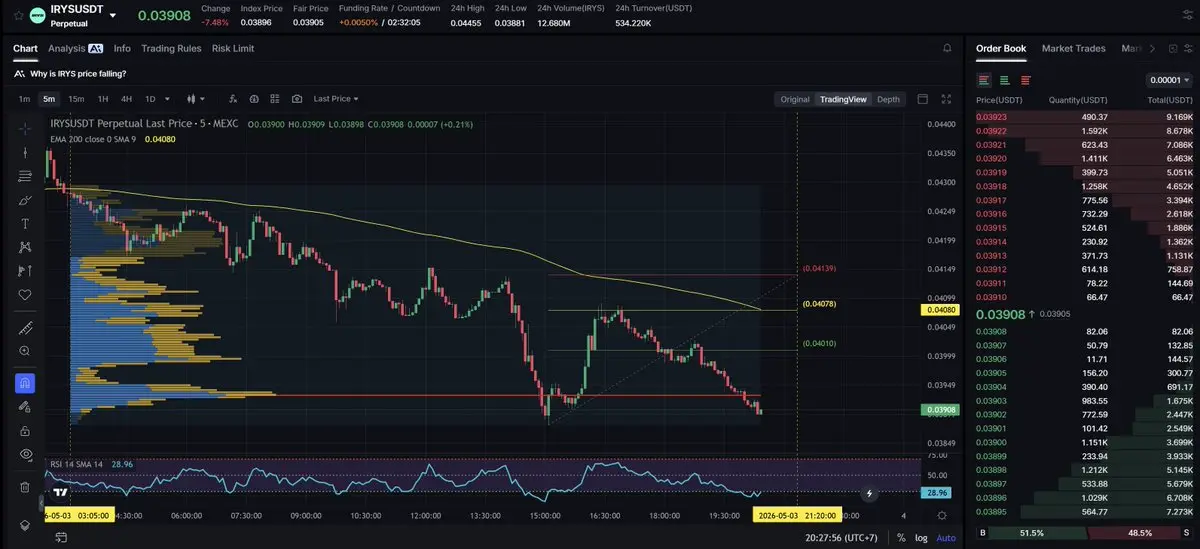Screen dimensions: 1200x549
Task: Open the Info tab
Action: tap(122, 48)
